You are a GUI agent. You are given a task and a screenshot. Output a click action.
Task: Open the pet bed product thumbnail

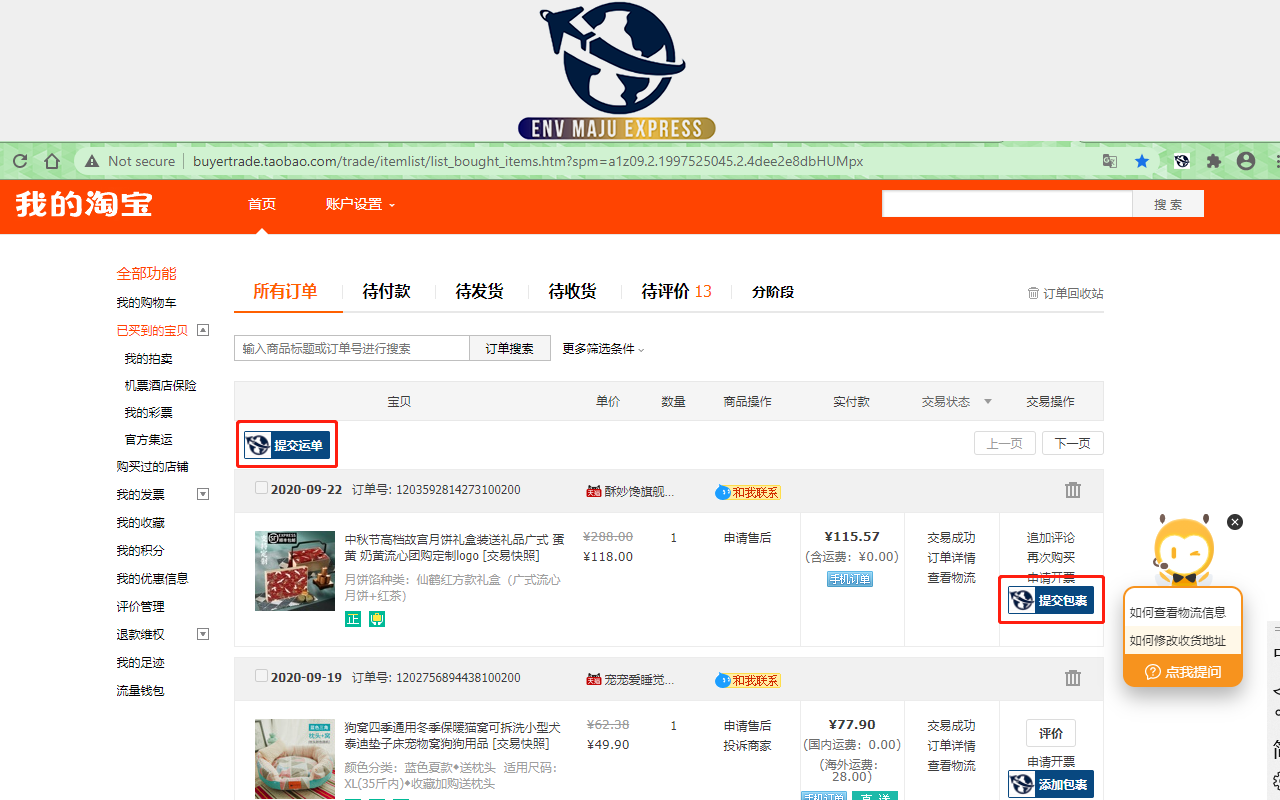295,759
